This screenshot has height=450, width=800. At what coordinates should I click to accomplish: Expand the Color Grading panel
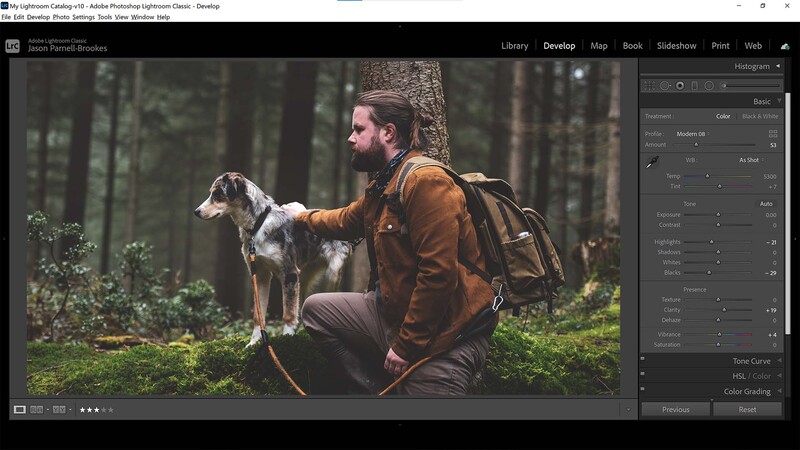click(746, 391)
